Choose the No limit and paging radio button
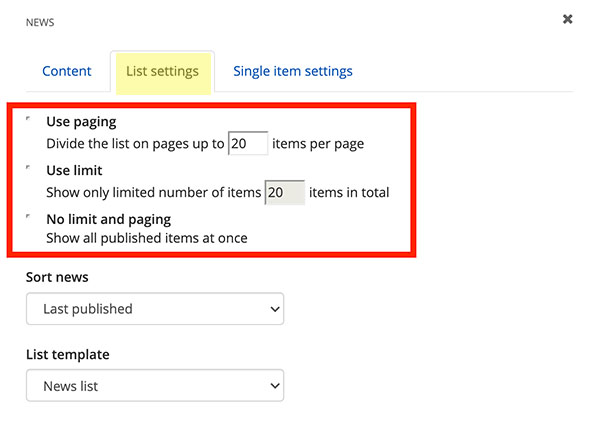Viewport: 600px width, 439px height. coord(29,216)
